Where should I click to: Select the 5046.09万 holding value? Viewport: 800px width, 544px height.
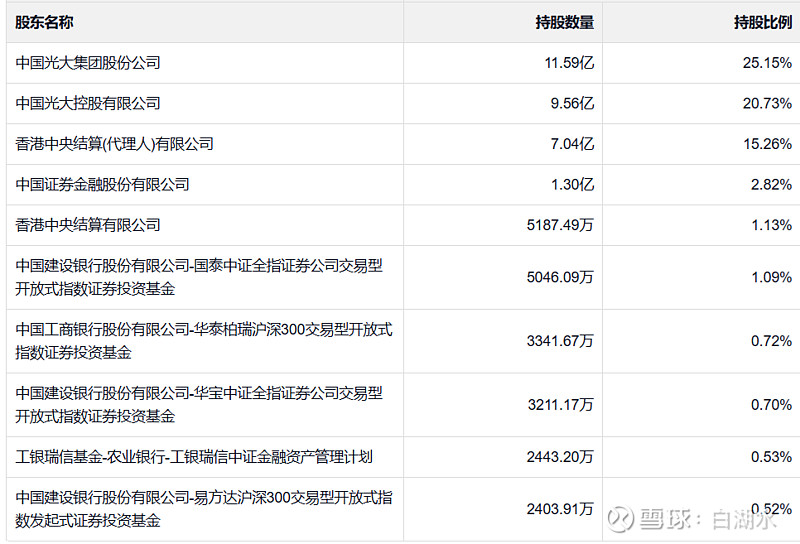point(560,277)
